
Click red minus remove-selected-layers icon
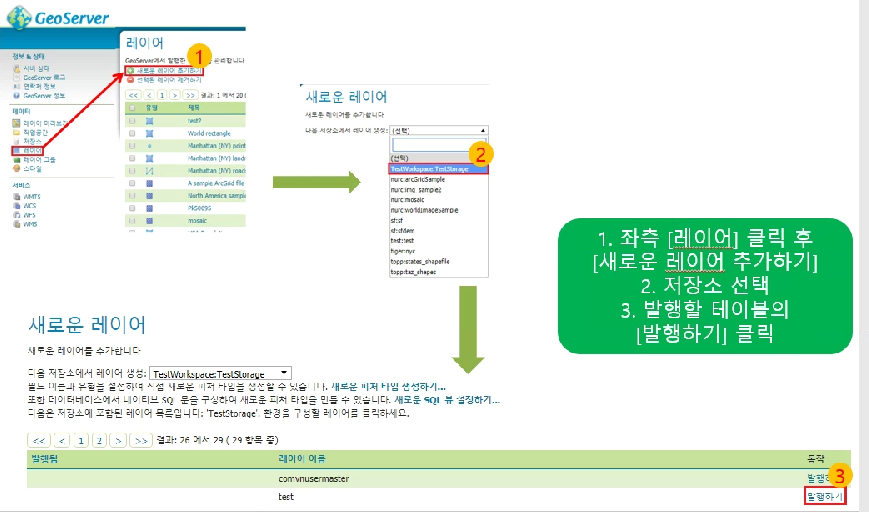131,80
